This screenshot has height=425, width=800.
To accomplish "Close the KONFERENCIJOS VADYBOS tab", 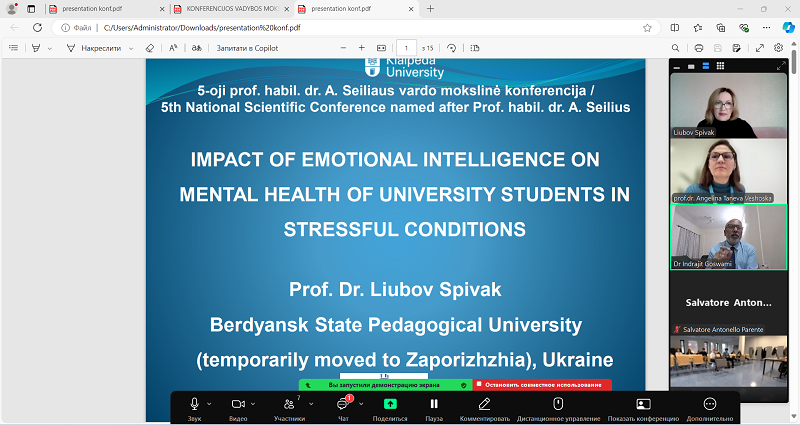I will (286, 9).
